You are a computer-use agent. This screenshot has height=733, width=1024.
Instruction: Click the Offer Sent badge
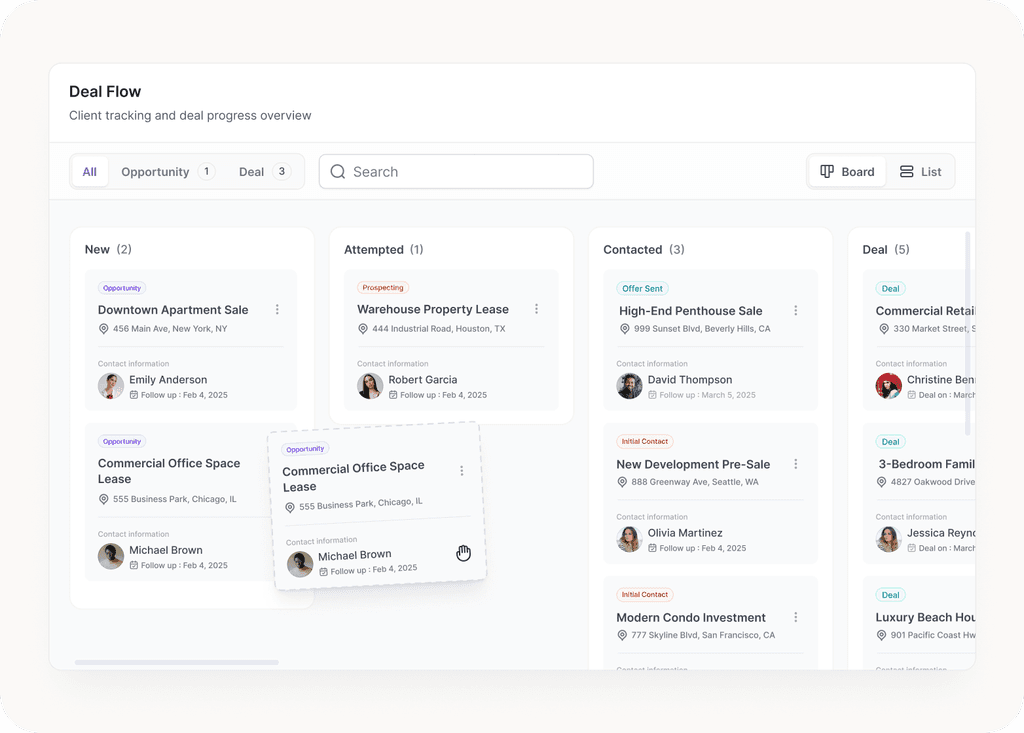641,288
